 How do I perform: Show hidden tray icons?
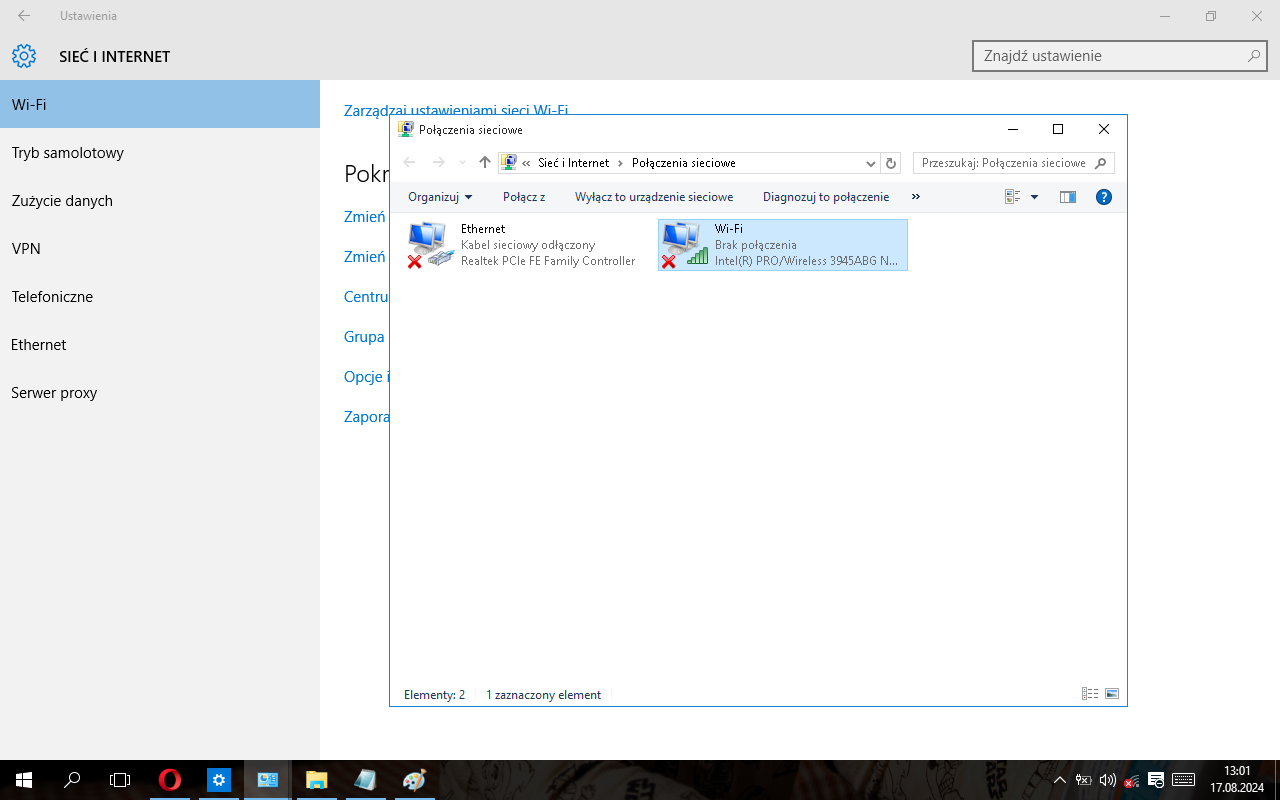[x=1060, y=780]
